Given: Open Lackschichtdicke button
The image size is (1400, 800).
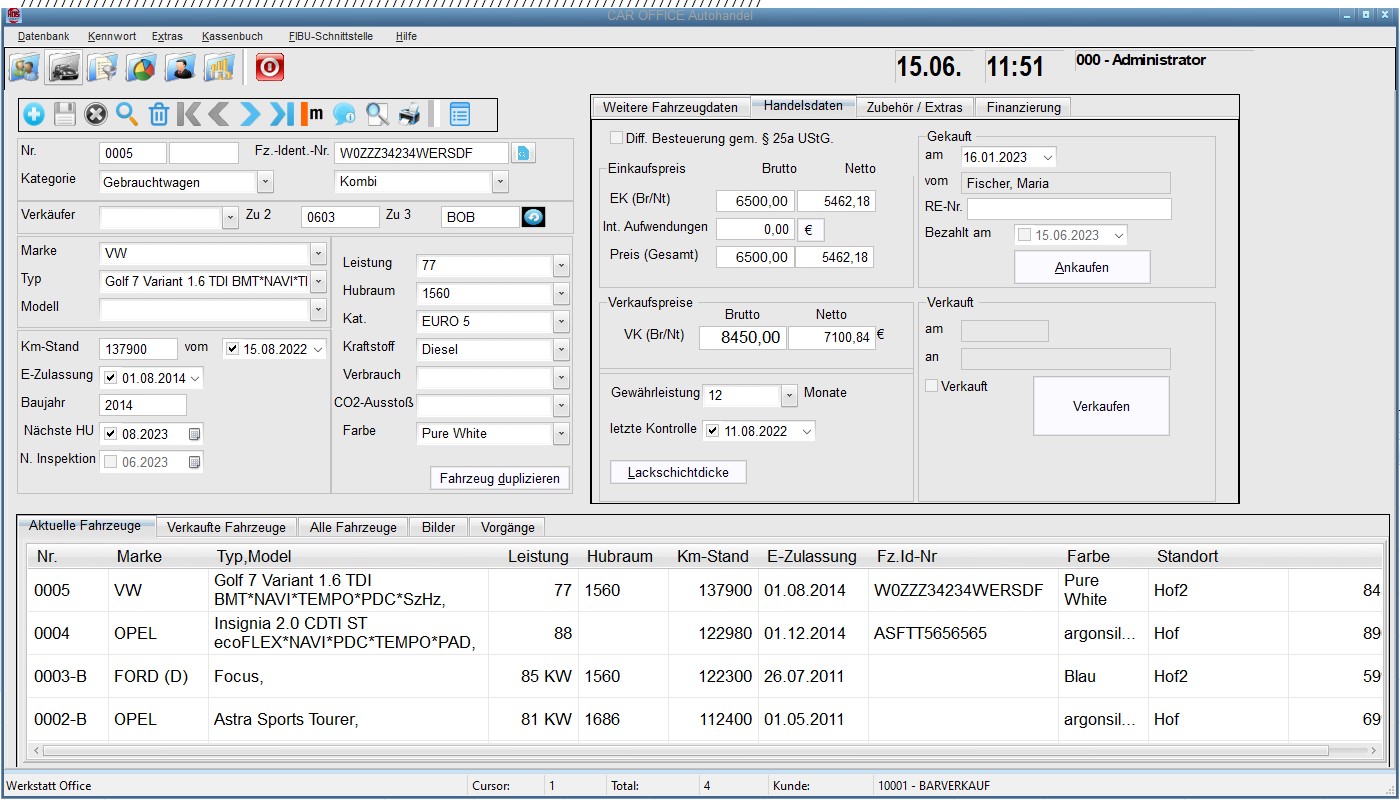Looking at the screenshot, I should 678,472.
